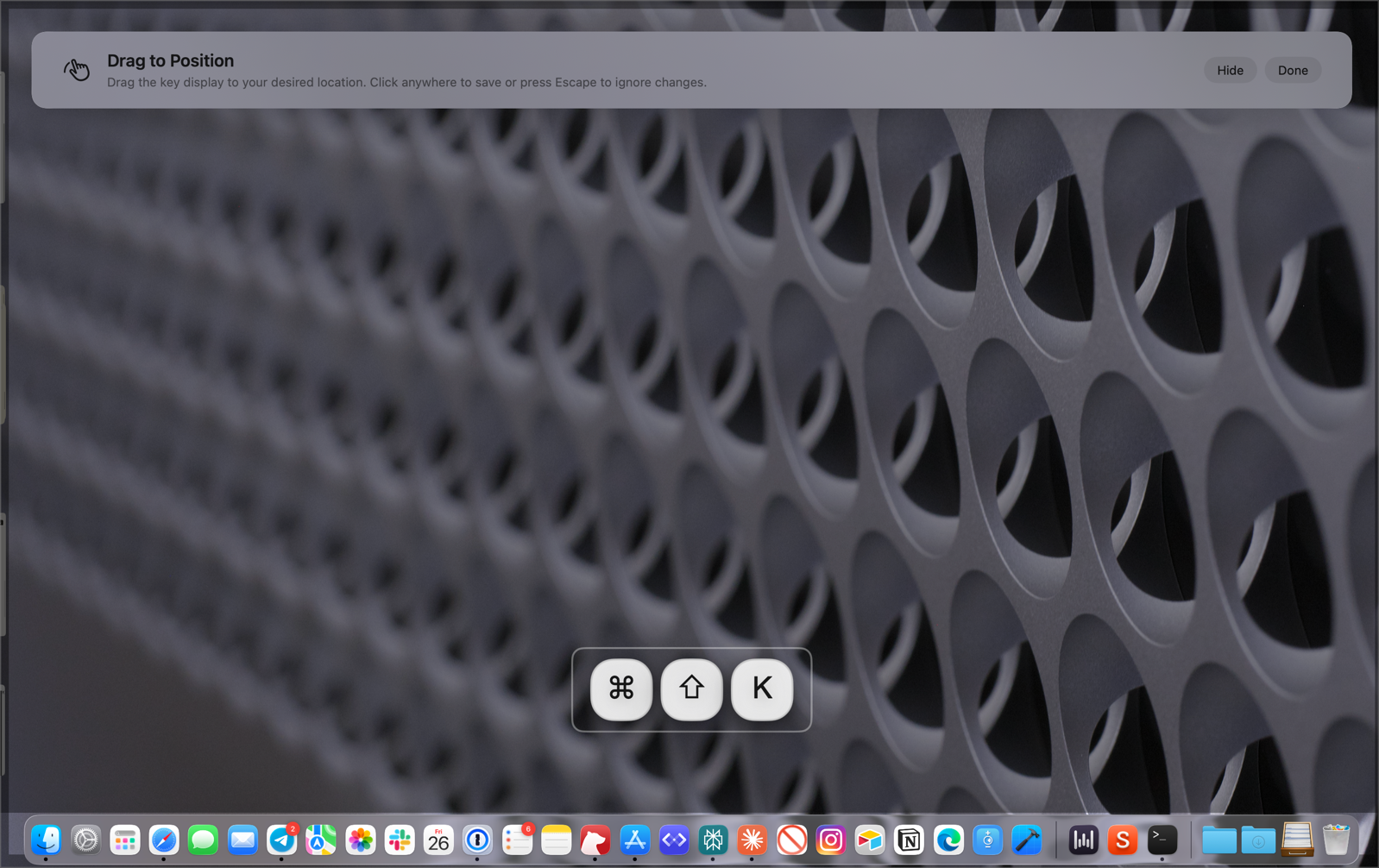Open Notion from the Dock
1379x868 pixels.
tap(910, 840)
